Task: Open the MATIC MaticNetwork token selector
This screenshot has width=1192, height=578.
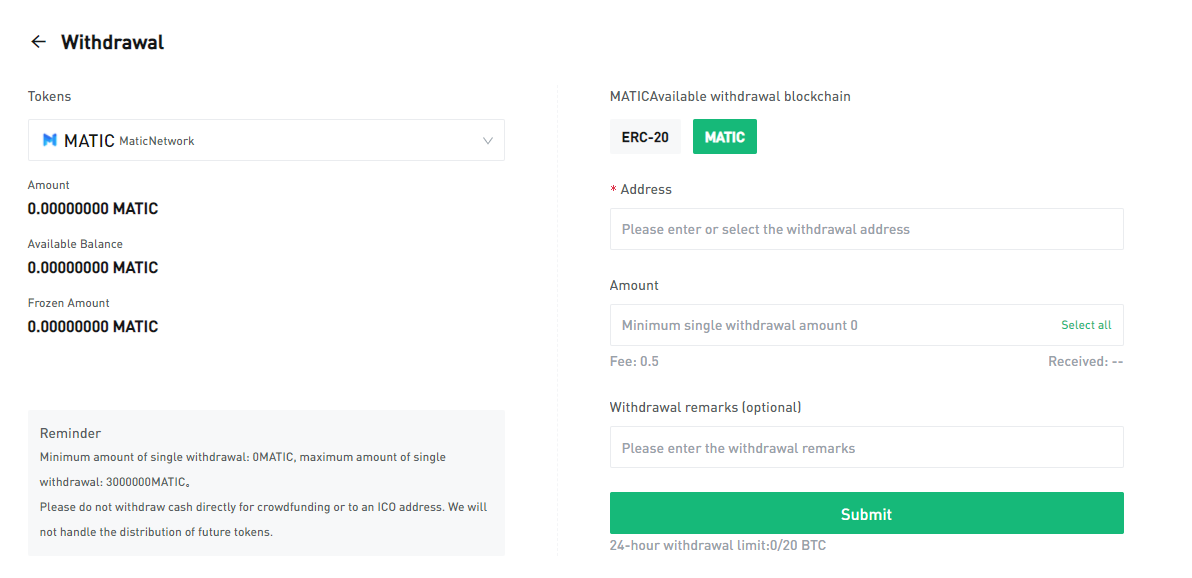Action: 266,141
